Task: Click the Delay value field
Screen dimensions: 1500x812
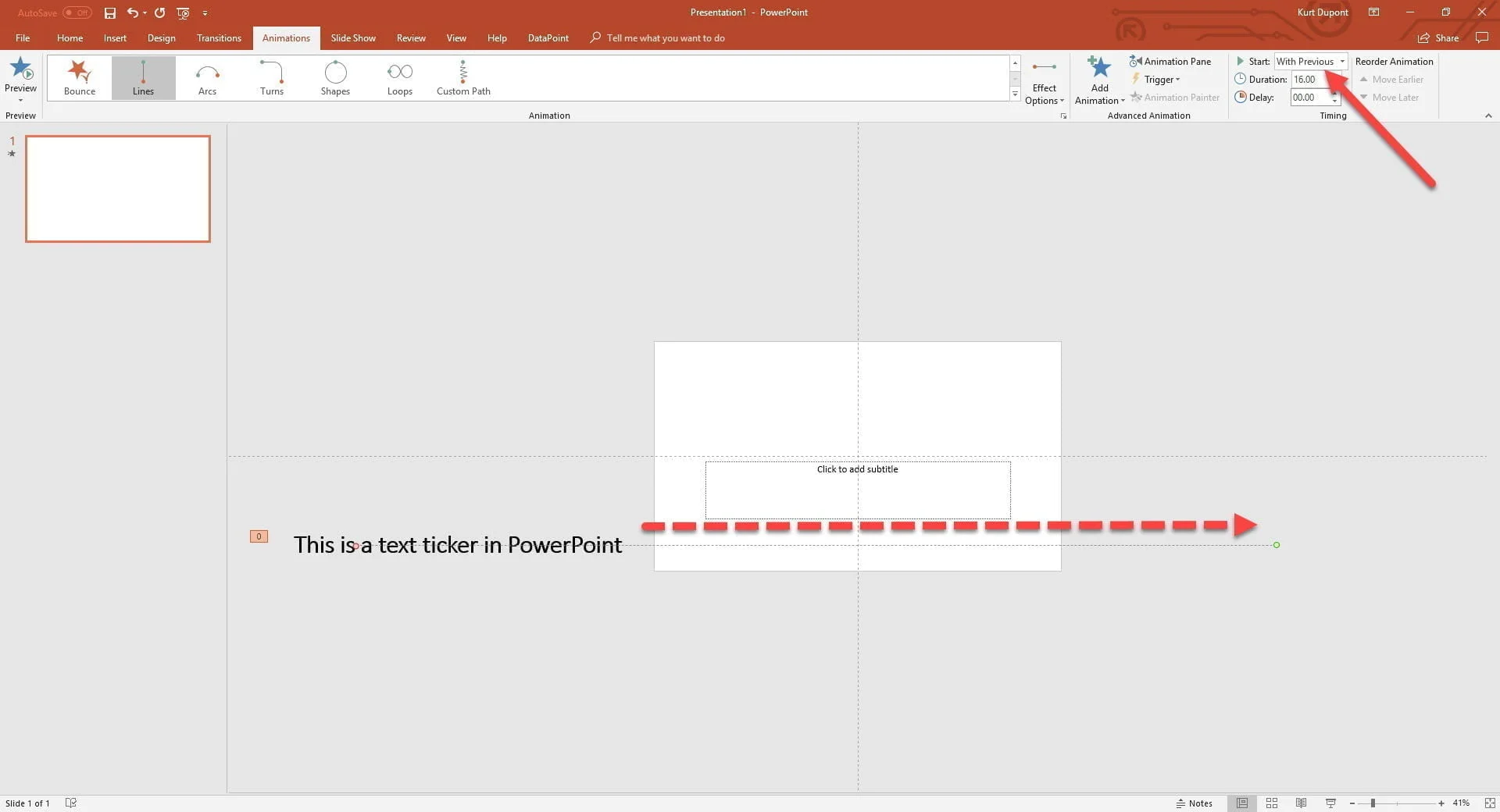Action: (x=1310, y=97)
